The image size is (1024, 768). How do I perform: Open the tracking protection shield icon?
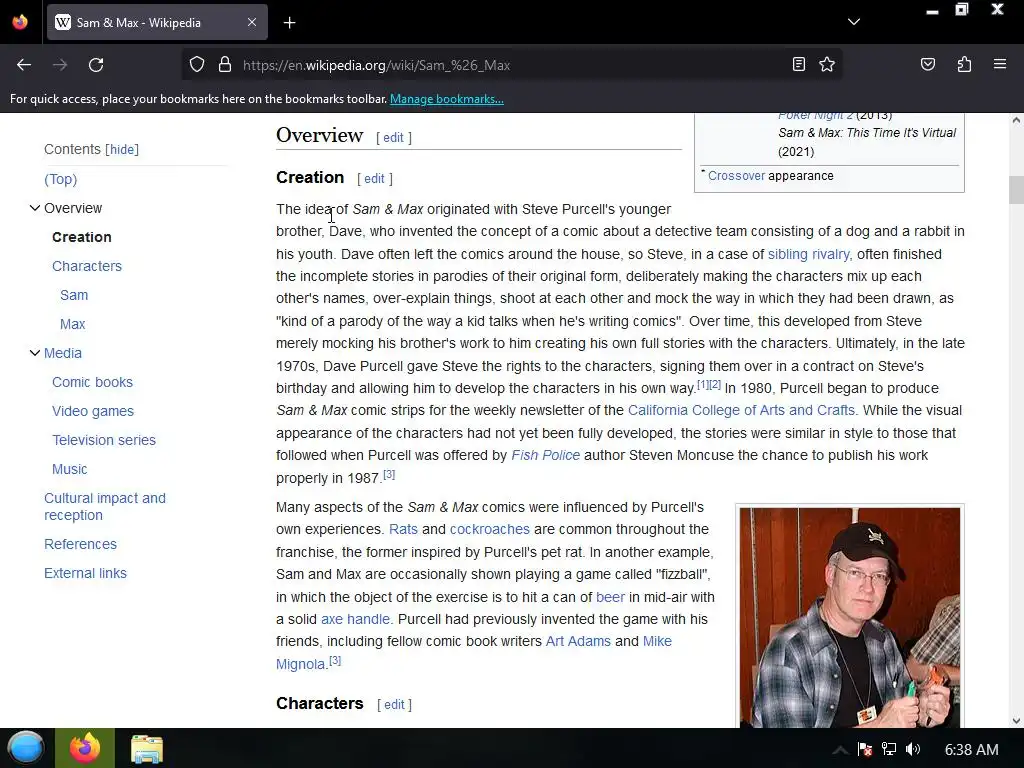[197, 65]
